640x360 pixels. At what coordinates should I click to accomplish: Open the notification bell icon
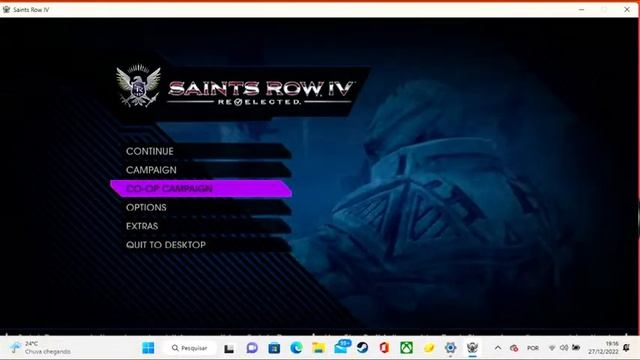(x=627, y=348)
